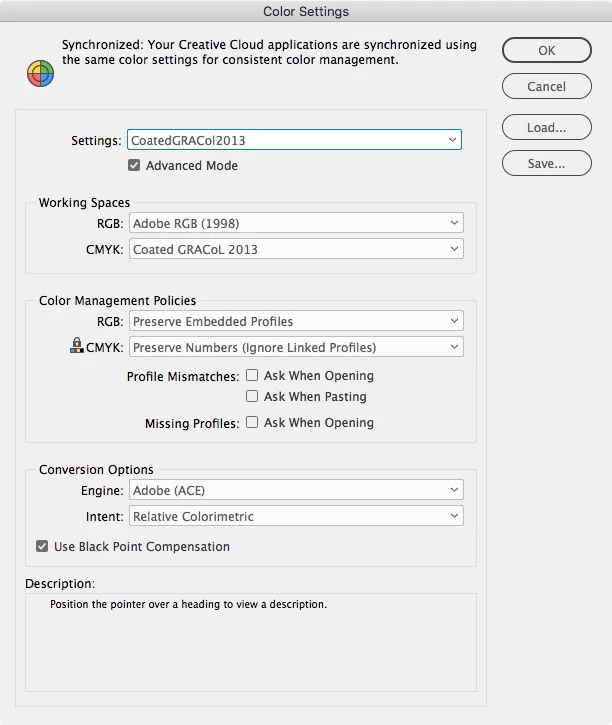This screenshot has width=612, height=725.
Task: Click the Description text box
Action: 251,643
